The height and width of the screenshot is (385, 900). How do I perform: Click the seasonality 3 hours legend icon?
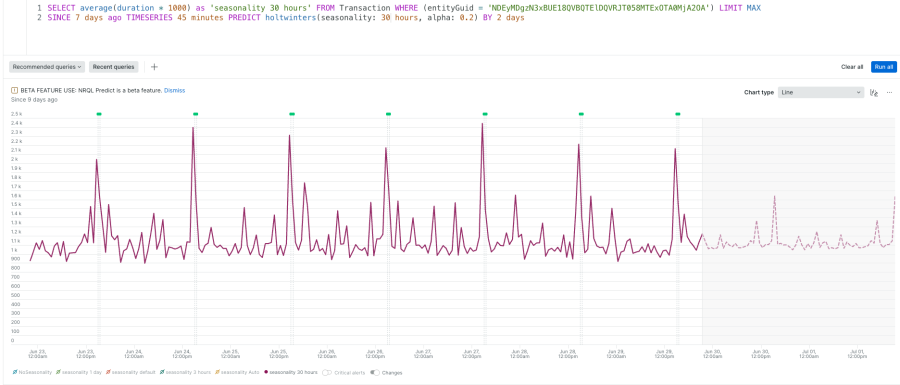[x=162, y=372]
